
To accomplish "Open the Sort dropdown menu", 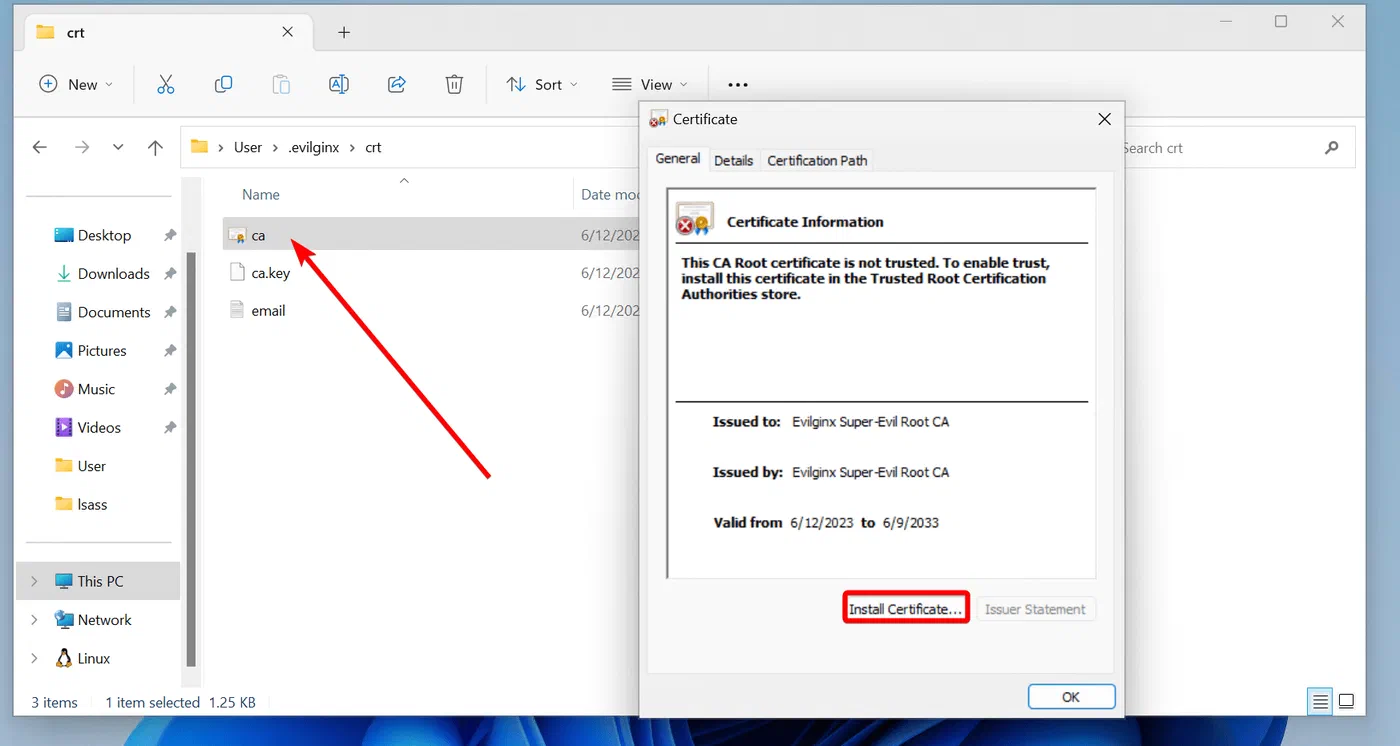I will (542, 85).
